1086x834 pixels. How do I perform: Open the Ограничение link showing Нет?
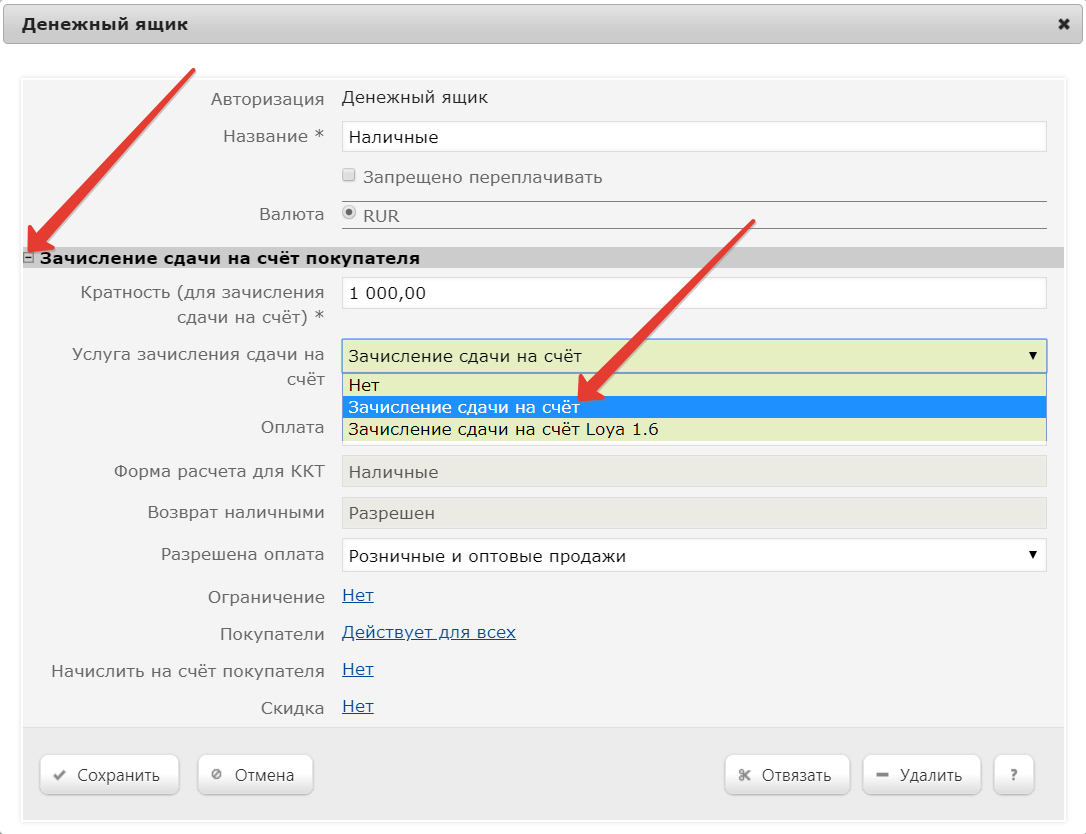[x=358, y=596]
